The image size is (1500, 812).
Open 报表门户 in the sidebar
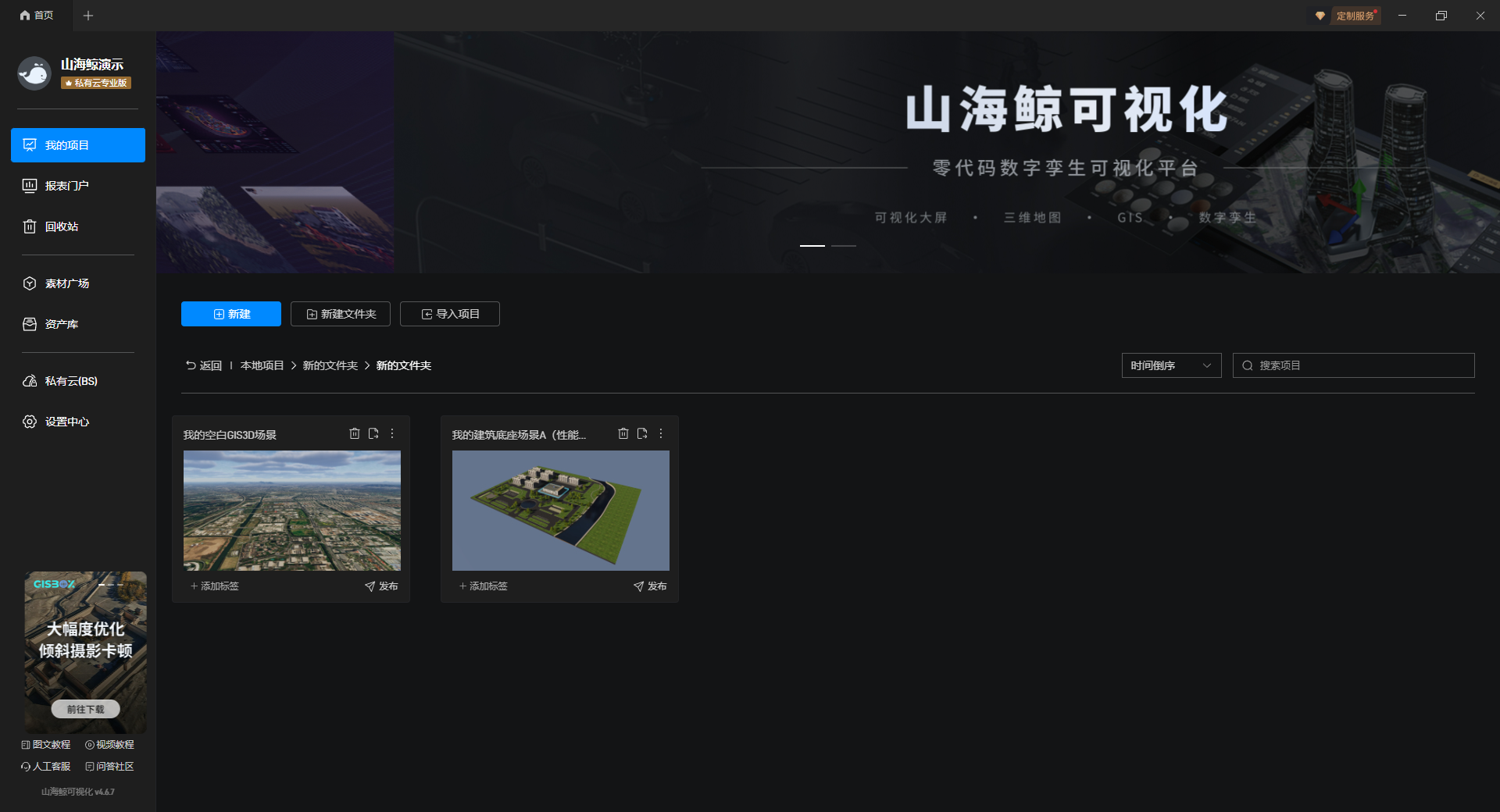[x=78, y=186]
